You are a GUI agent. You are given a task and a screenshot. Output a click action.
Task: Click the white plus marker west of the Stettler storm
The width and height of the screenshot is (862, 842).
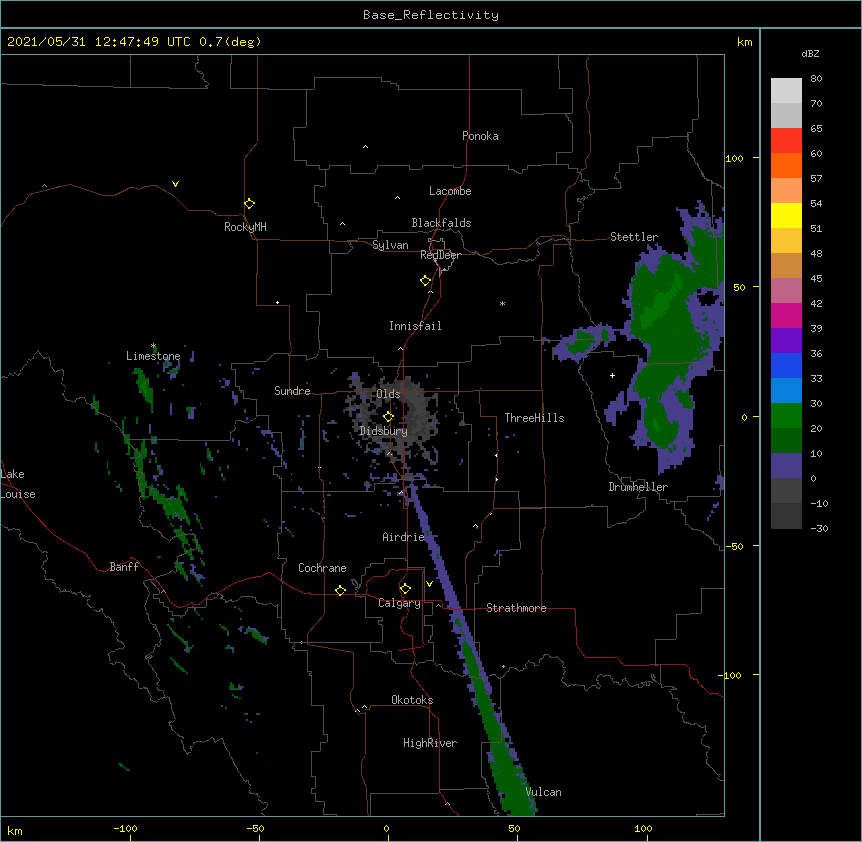612,375
